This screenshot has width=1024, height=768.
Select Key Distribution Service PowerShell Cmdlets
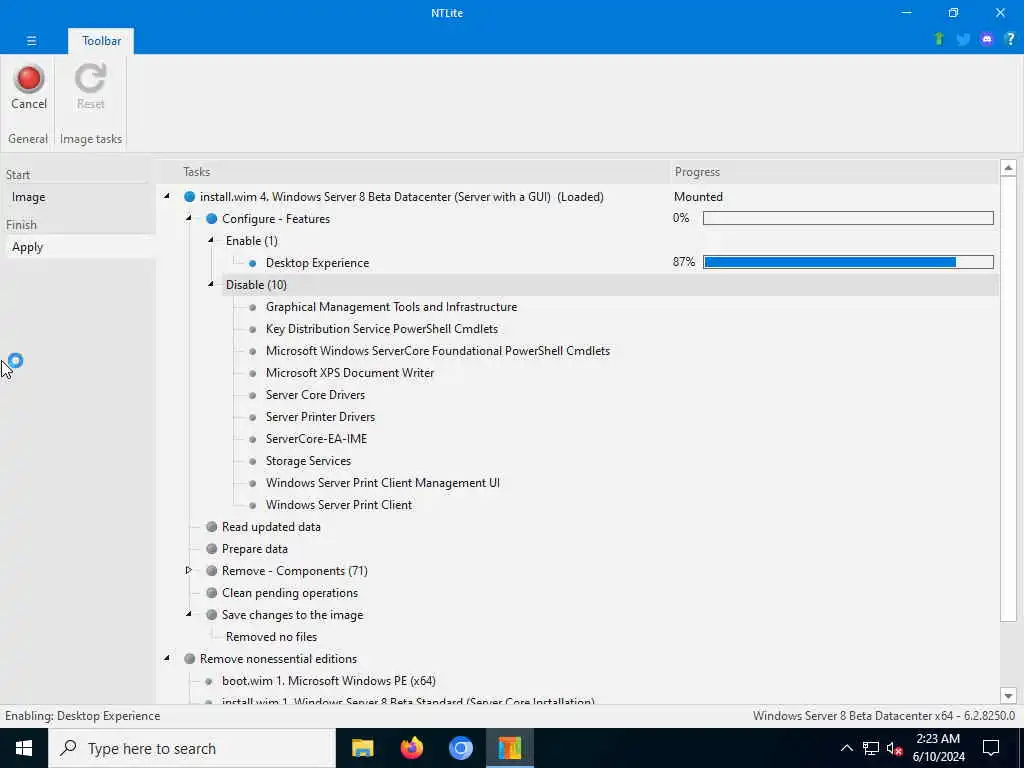tap(382, 329)
